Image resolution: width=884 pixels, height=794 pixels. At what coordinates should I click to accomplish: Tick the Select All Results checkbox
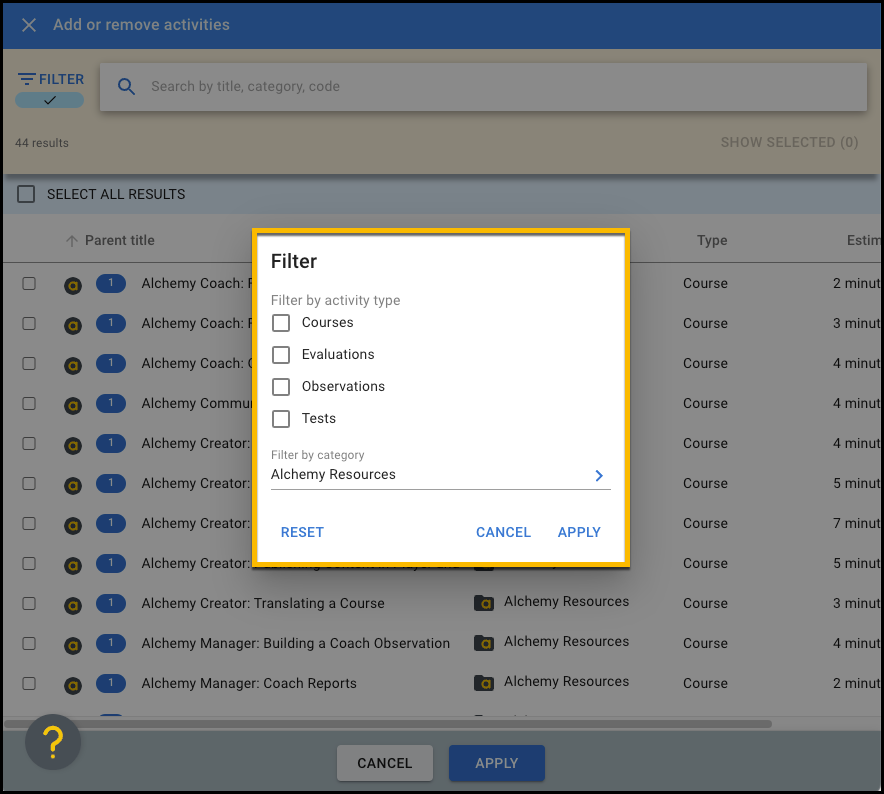[x=26, y=194]
